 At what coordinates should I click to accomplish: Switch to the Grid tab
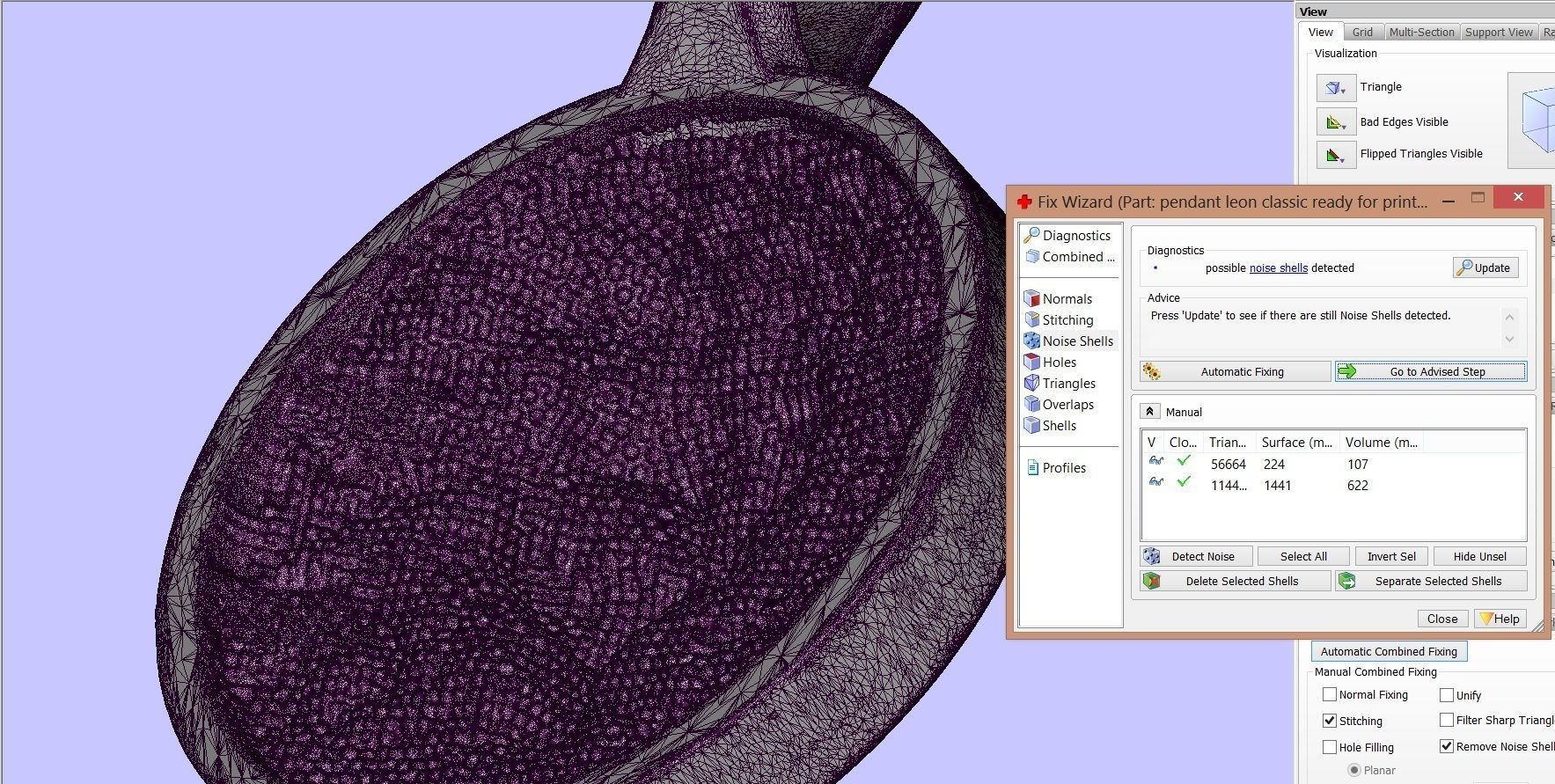(1362, 33)
